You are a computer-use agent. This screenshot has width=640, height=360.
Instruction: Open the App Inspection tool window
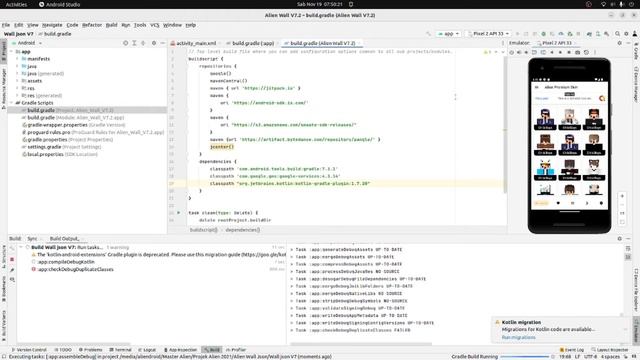180,350
